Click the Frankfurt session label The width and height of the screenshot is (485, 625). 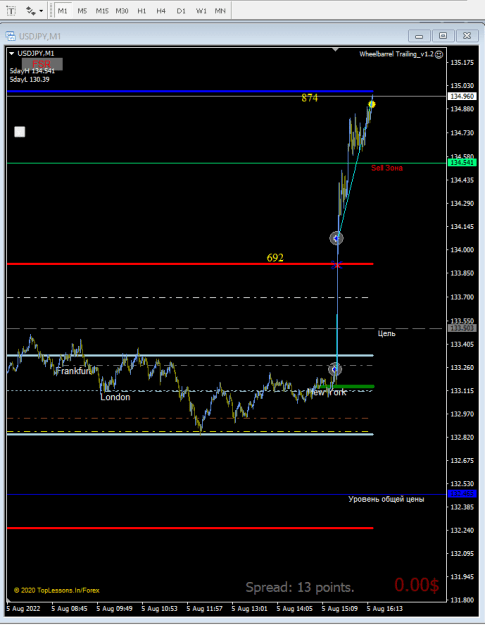tap(74, 371)
